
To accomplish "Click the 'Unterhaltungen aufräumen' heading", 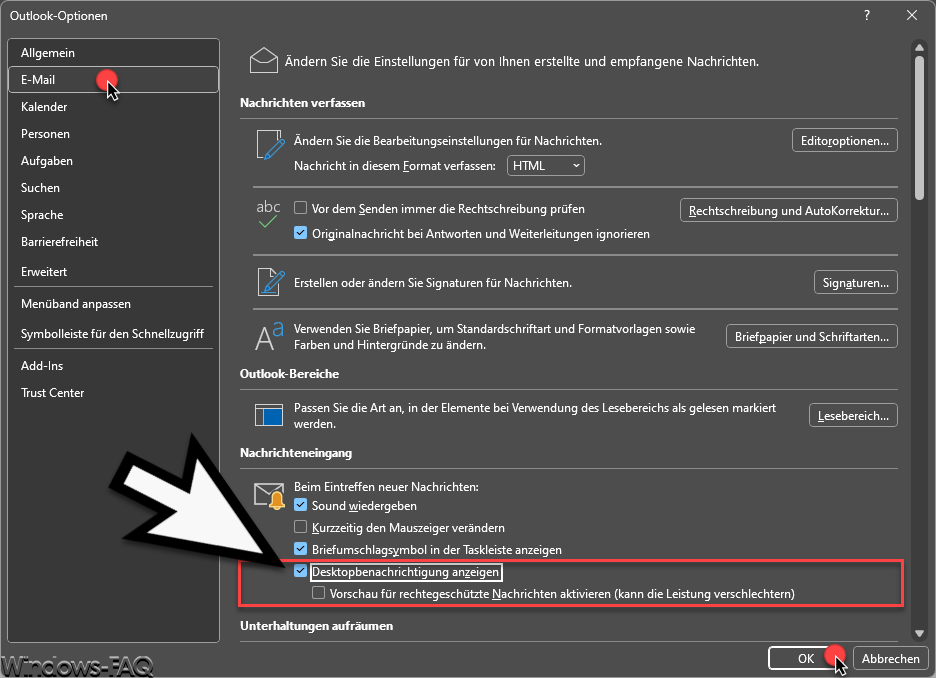I will [x=316, y=625].
